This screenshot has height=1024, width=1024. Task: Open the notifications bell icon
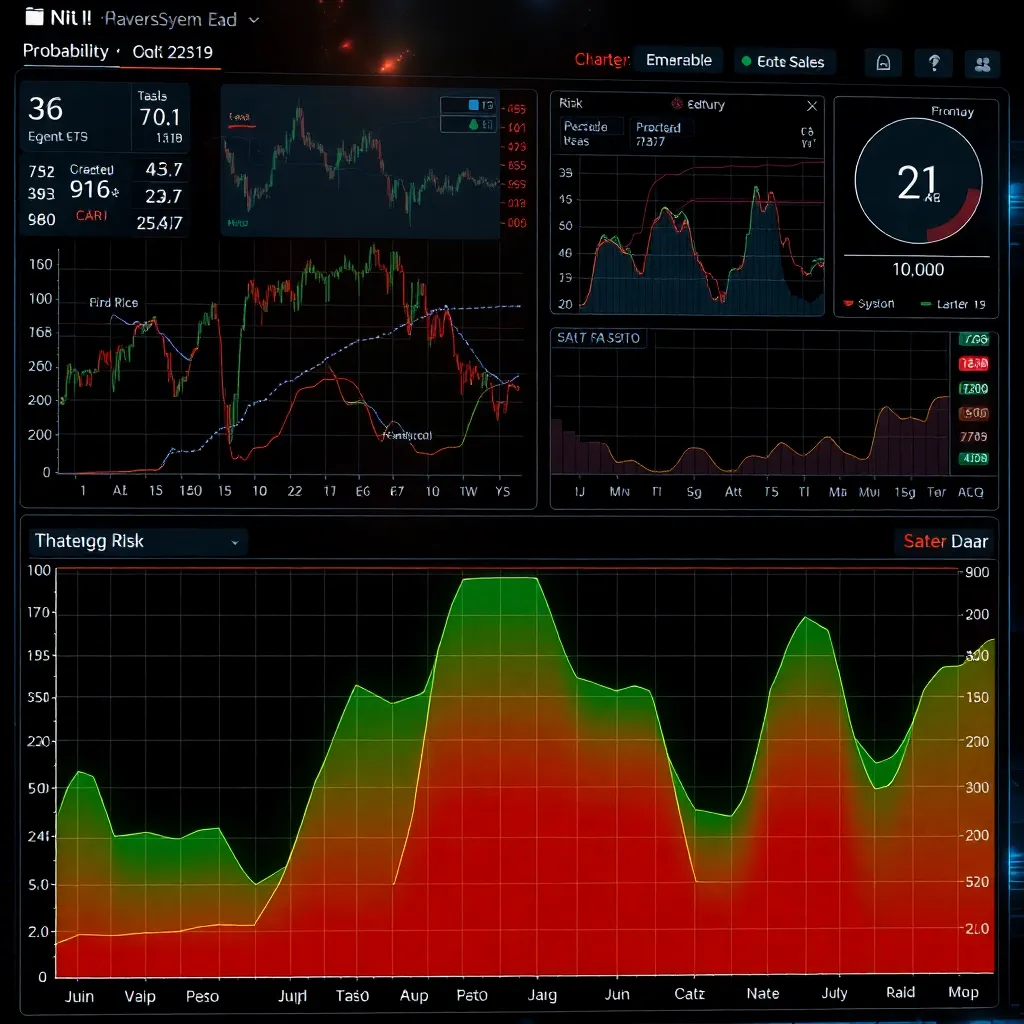[x=883, y=63]
